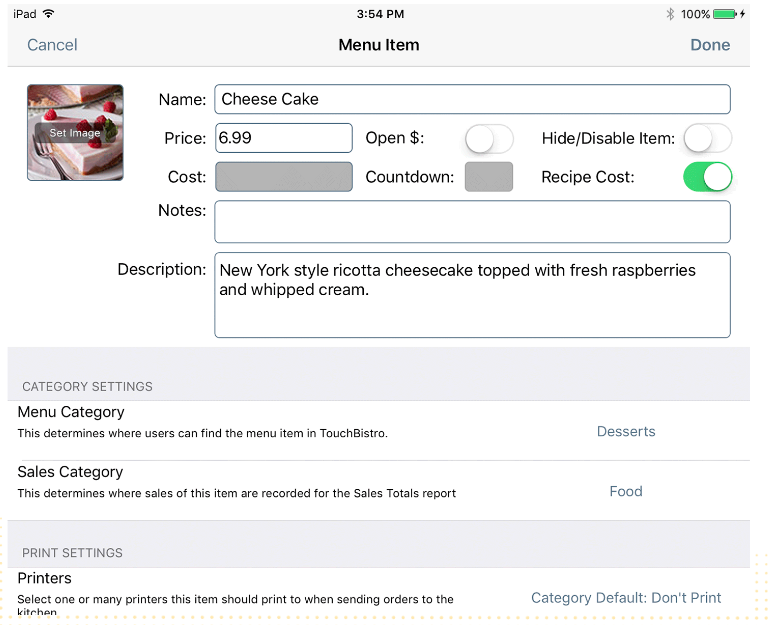The width and height of the screenshot is (768, 625).
Task: Open the Menu Category selector showing Desserts
Action: [x=626, y=432]
